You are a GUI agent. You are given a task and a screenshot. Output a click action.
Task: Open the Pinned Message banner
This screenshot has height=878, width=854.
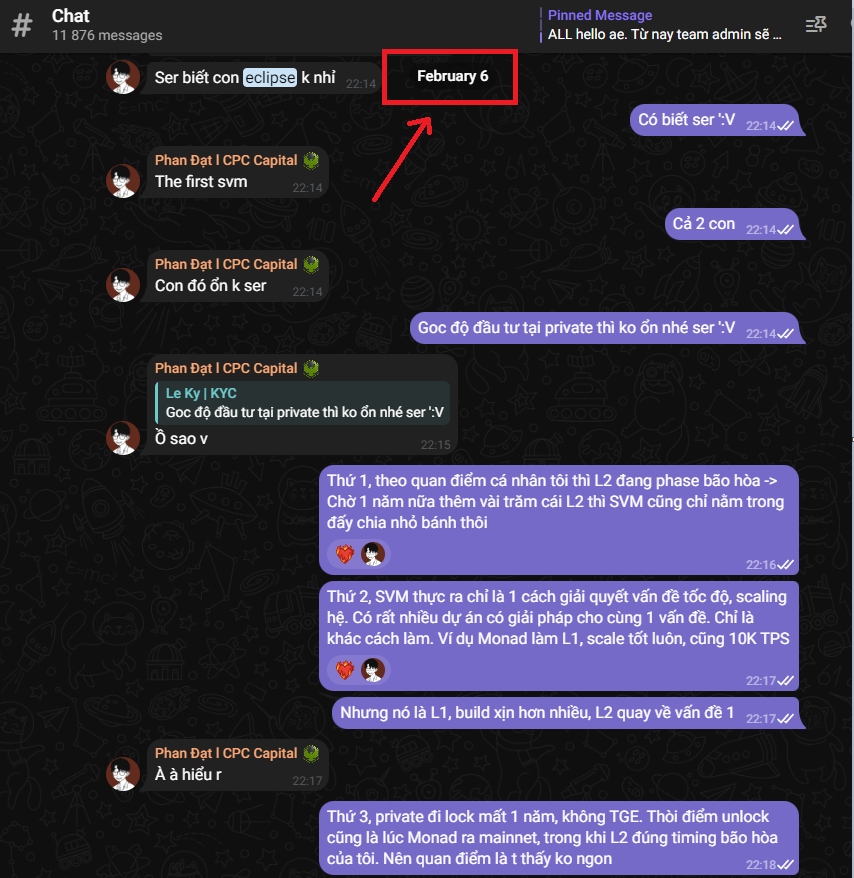(662, 25)
